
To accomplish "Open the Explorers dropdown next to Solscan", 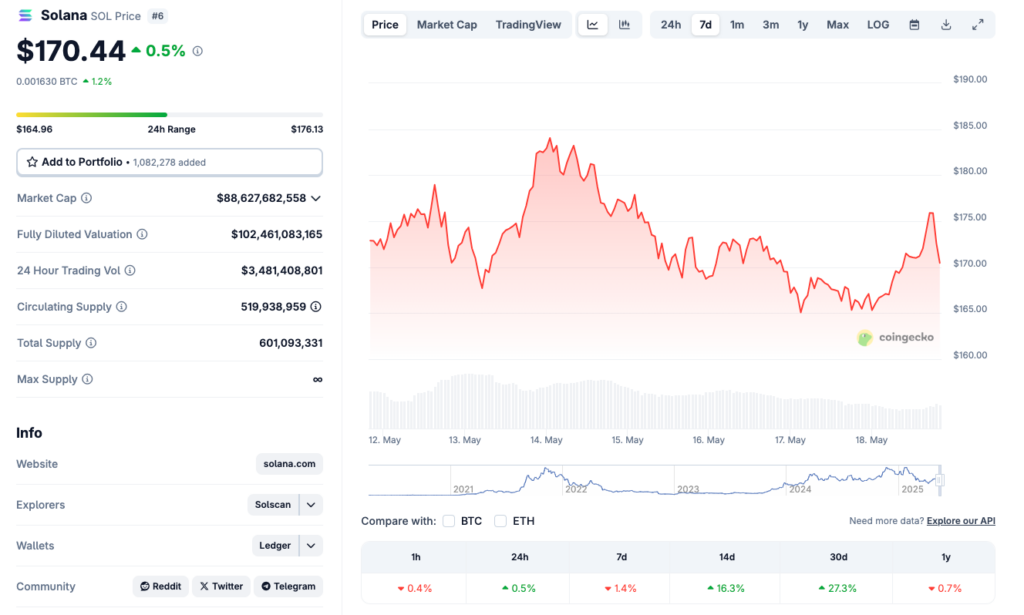I will click(312, 505).
